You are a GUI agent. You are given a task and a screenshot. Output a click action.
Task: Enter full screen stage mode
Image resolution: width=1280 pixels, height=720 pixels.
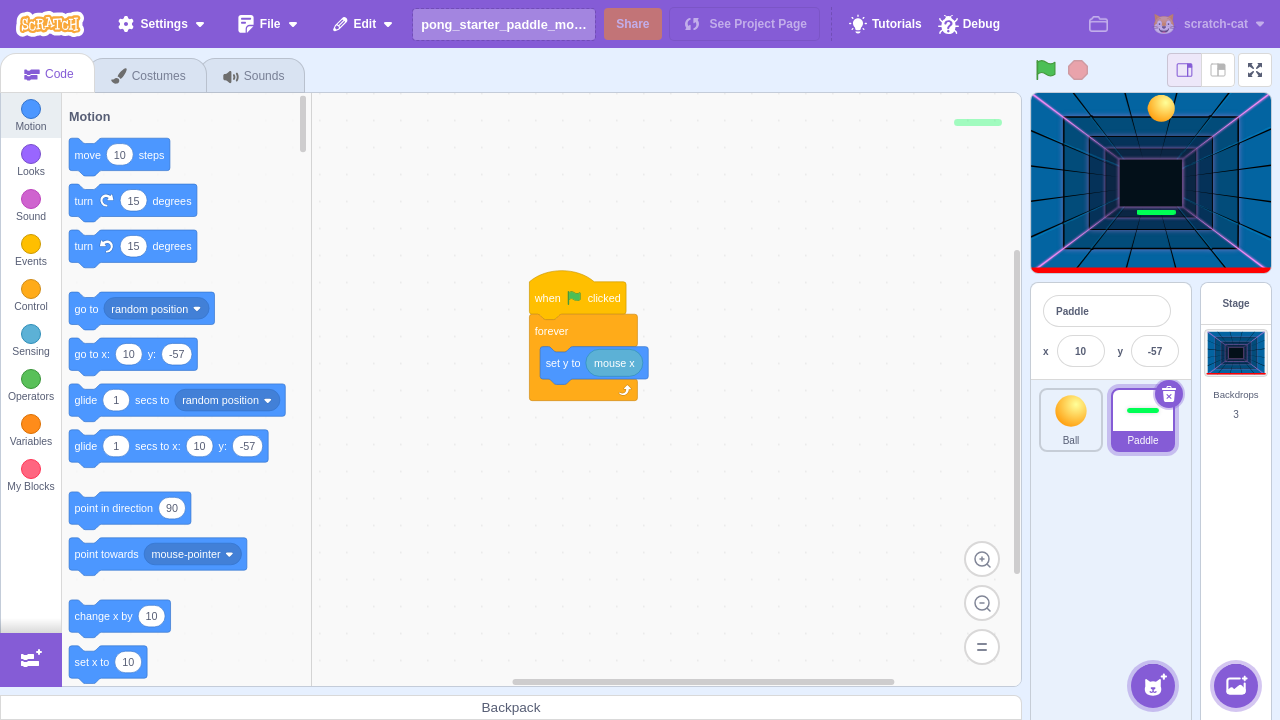point(1254,70)
